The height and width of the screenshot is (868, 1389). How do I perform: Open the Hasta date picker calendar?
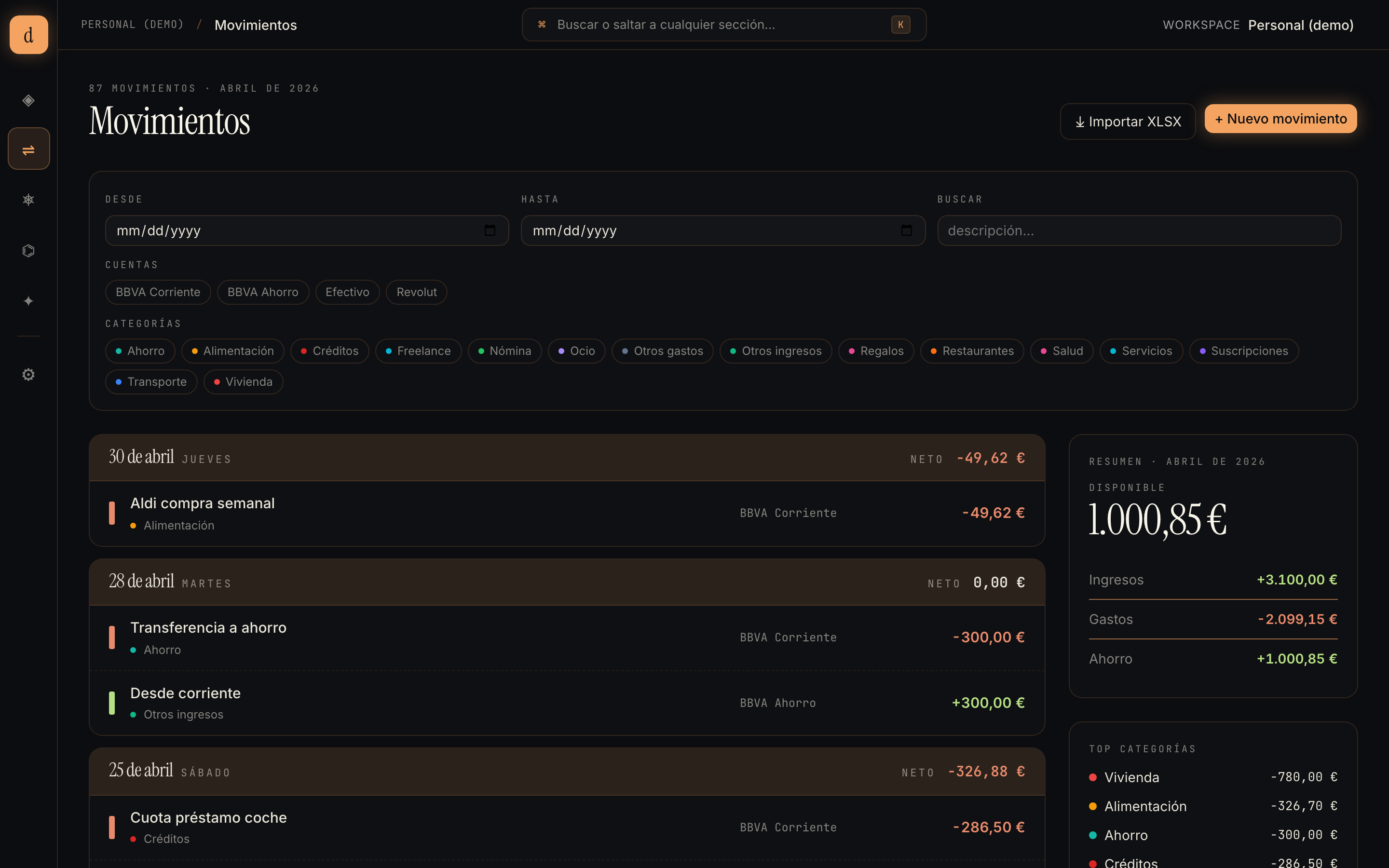click(906, 230)
